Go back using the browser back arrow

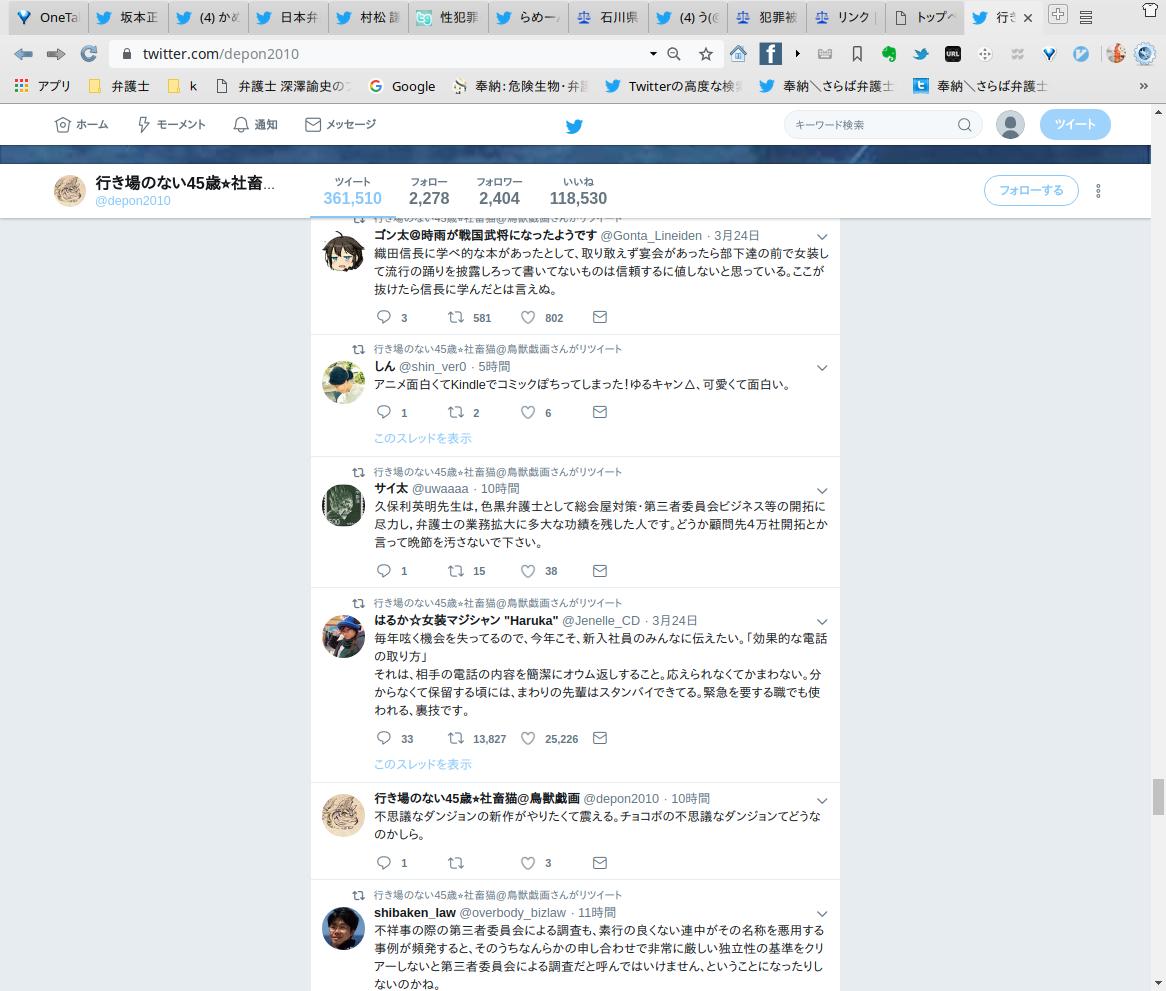click(23, 54)
